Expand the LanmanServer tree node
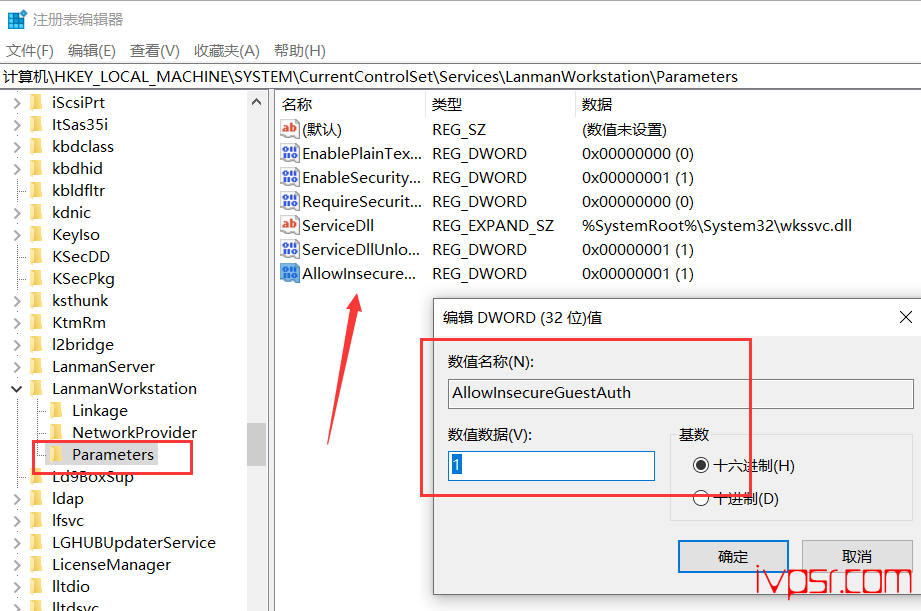 (16, 367)
